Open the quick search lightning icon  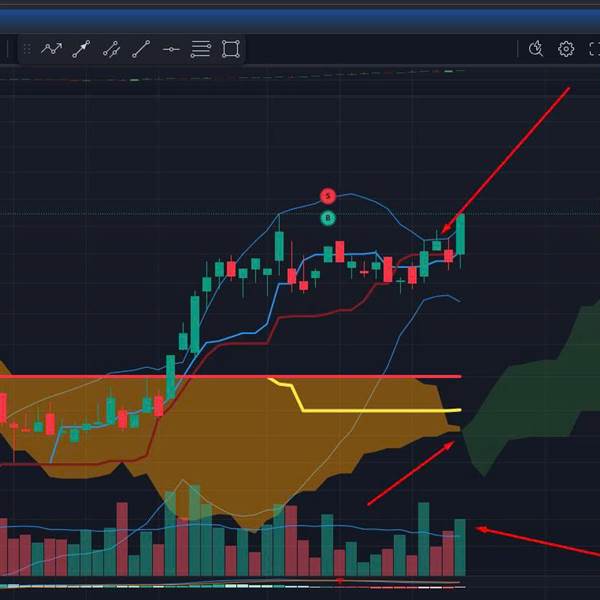(536, 49)
